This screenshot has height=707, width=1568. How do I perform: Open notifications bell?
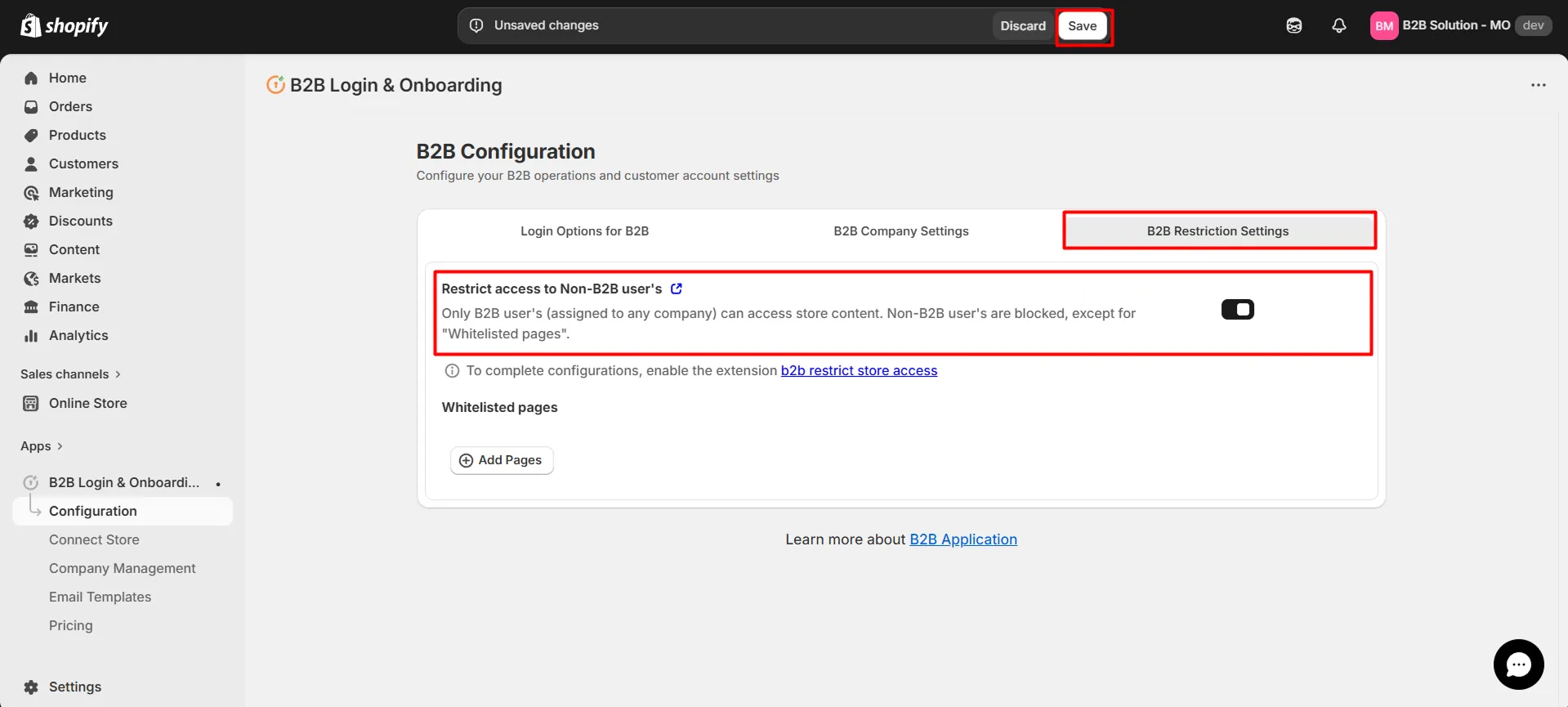pos(1339,25)
